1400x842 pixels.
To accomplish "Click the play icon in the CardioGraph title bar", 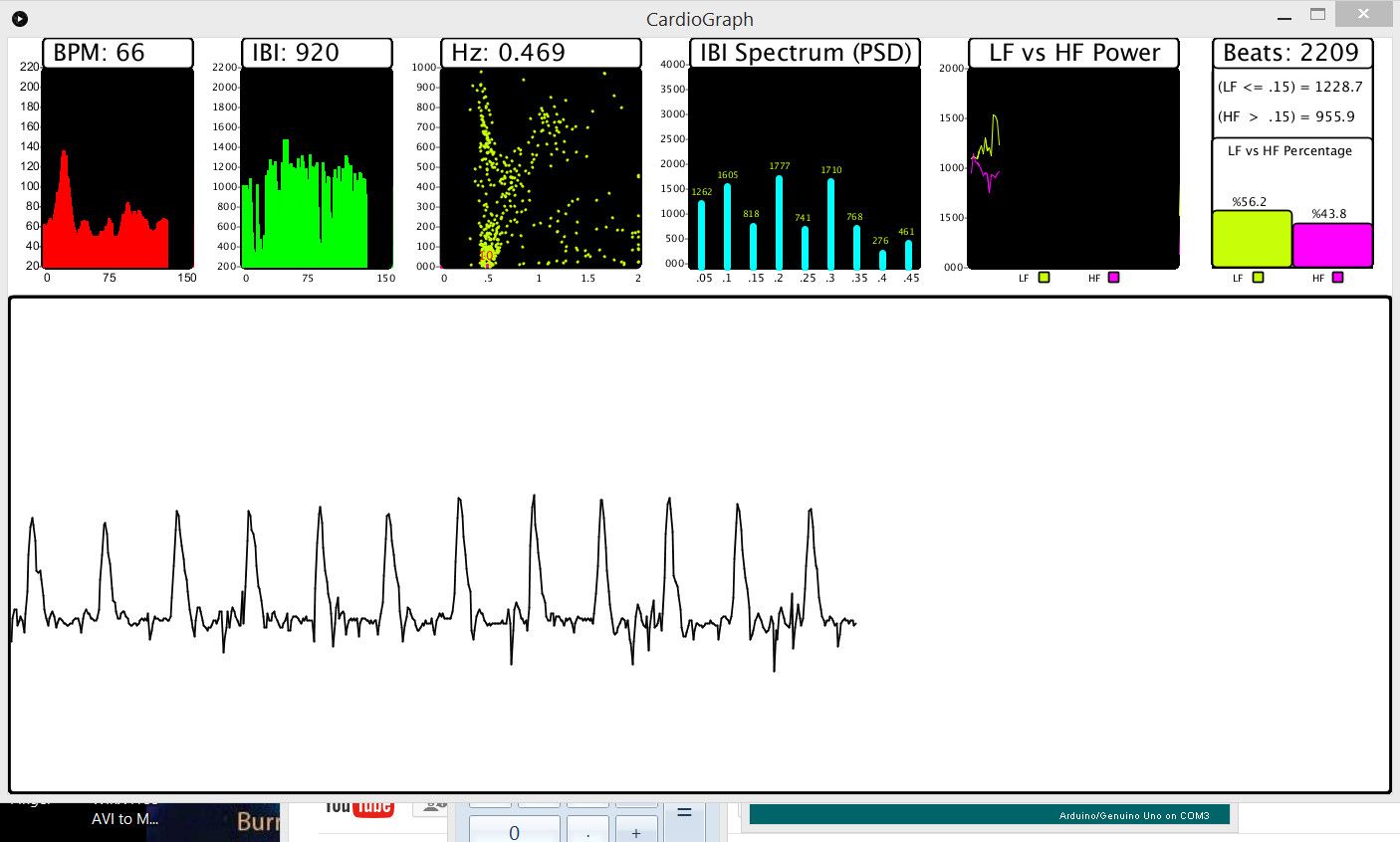I will pyautogui.click(x=19, y=18).
